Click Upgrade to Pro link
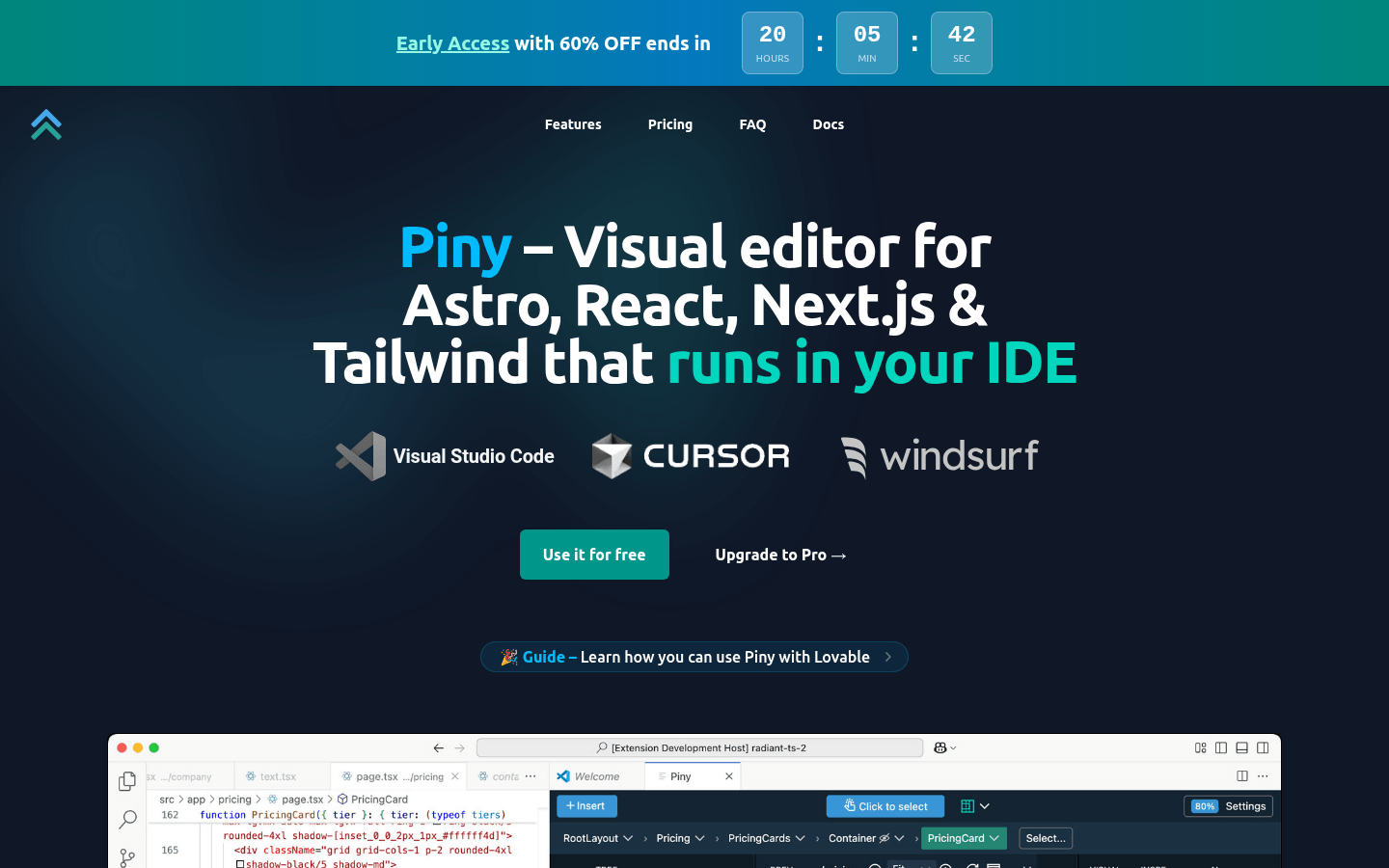 [780, 555]
